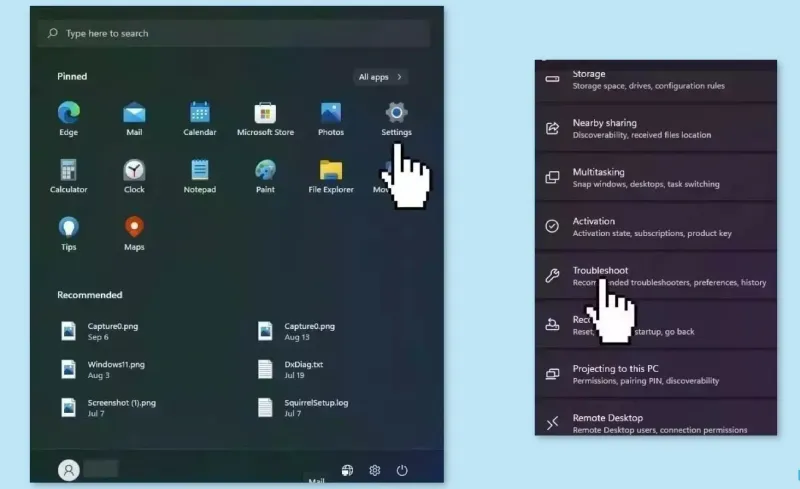Click the Multitasking windows icon
The width and height of the screenshot is (800, 489).
[552, 177]
